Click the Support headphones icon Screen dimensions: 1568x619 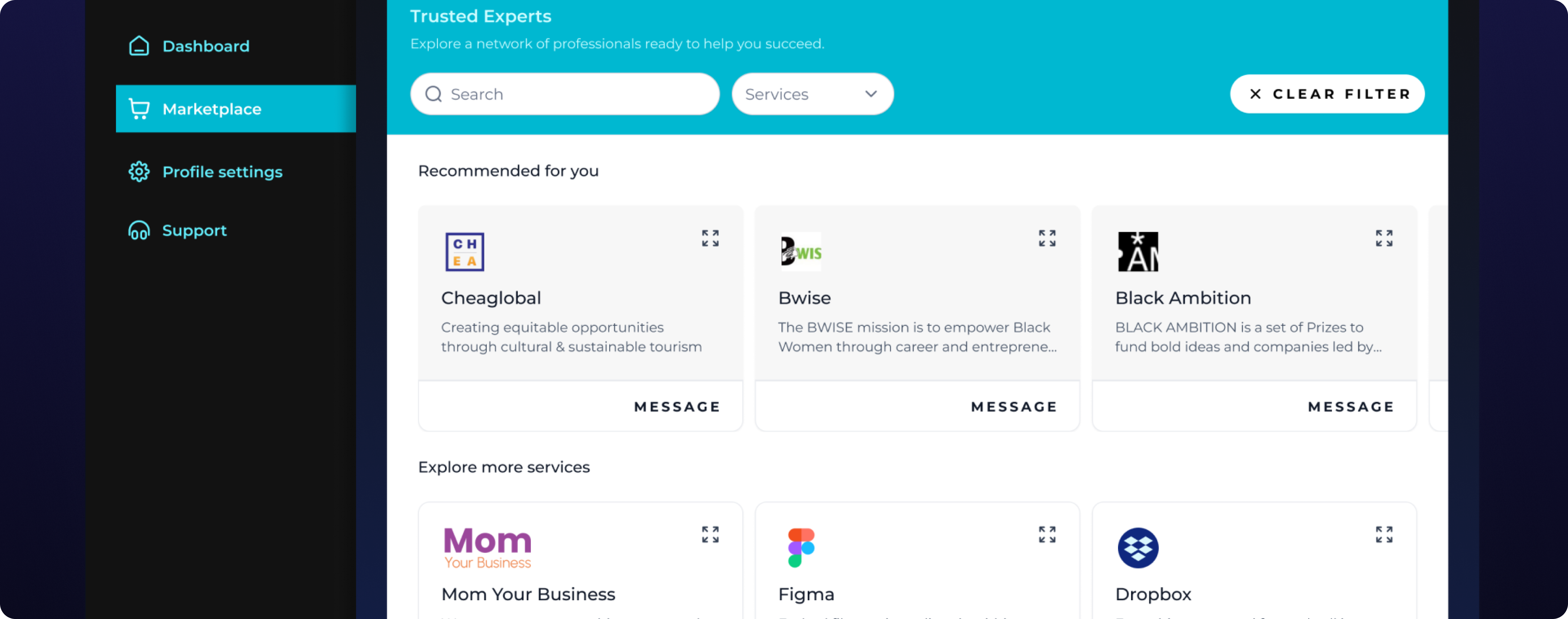[x=139, y=231]
